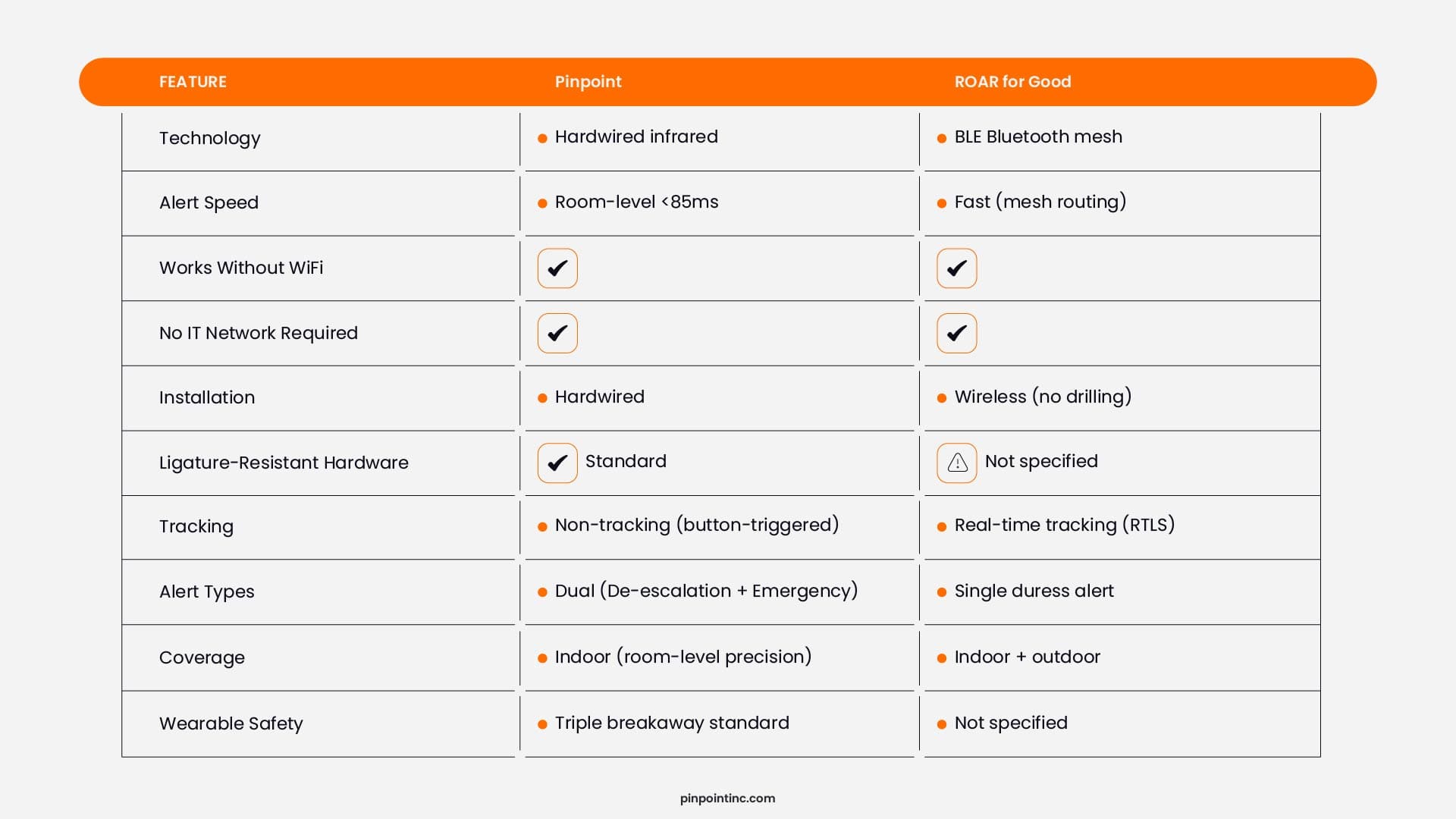Open the pinpointinc.com link
Screen dimensions: 1456x819
[727, 799]
